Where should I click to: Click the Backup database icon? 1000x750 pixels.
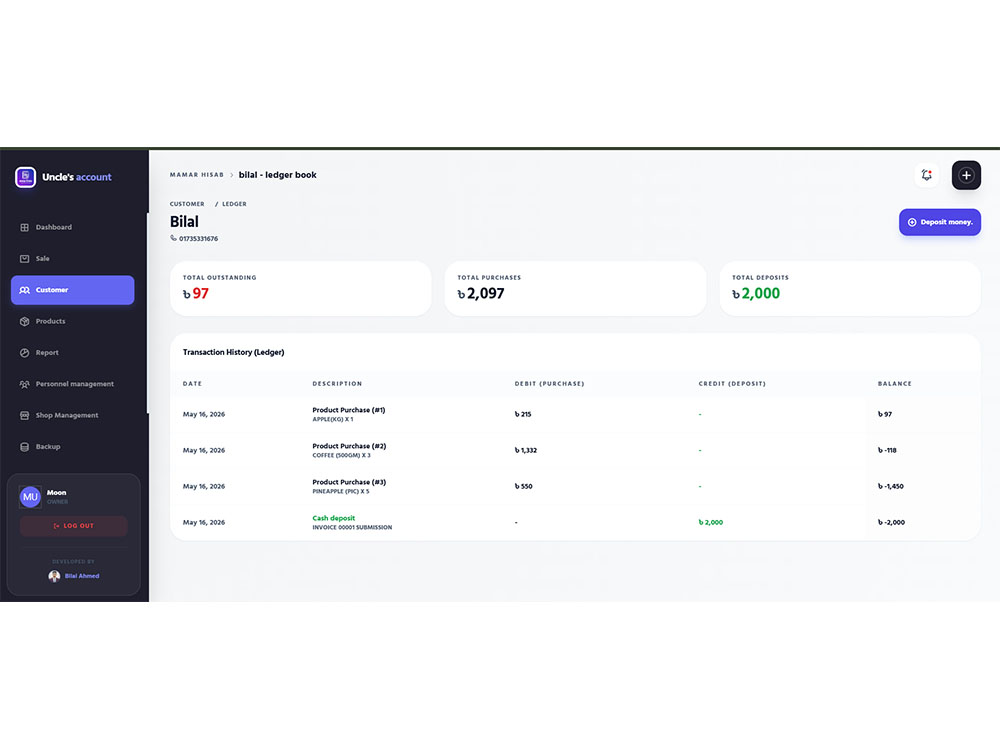[x=24, y=446]
